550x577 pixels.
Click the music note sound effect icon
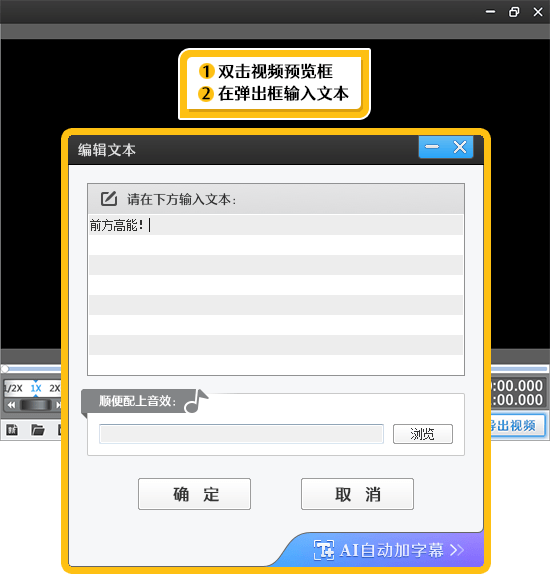(x=196, y=401)
